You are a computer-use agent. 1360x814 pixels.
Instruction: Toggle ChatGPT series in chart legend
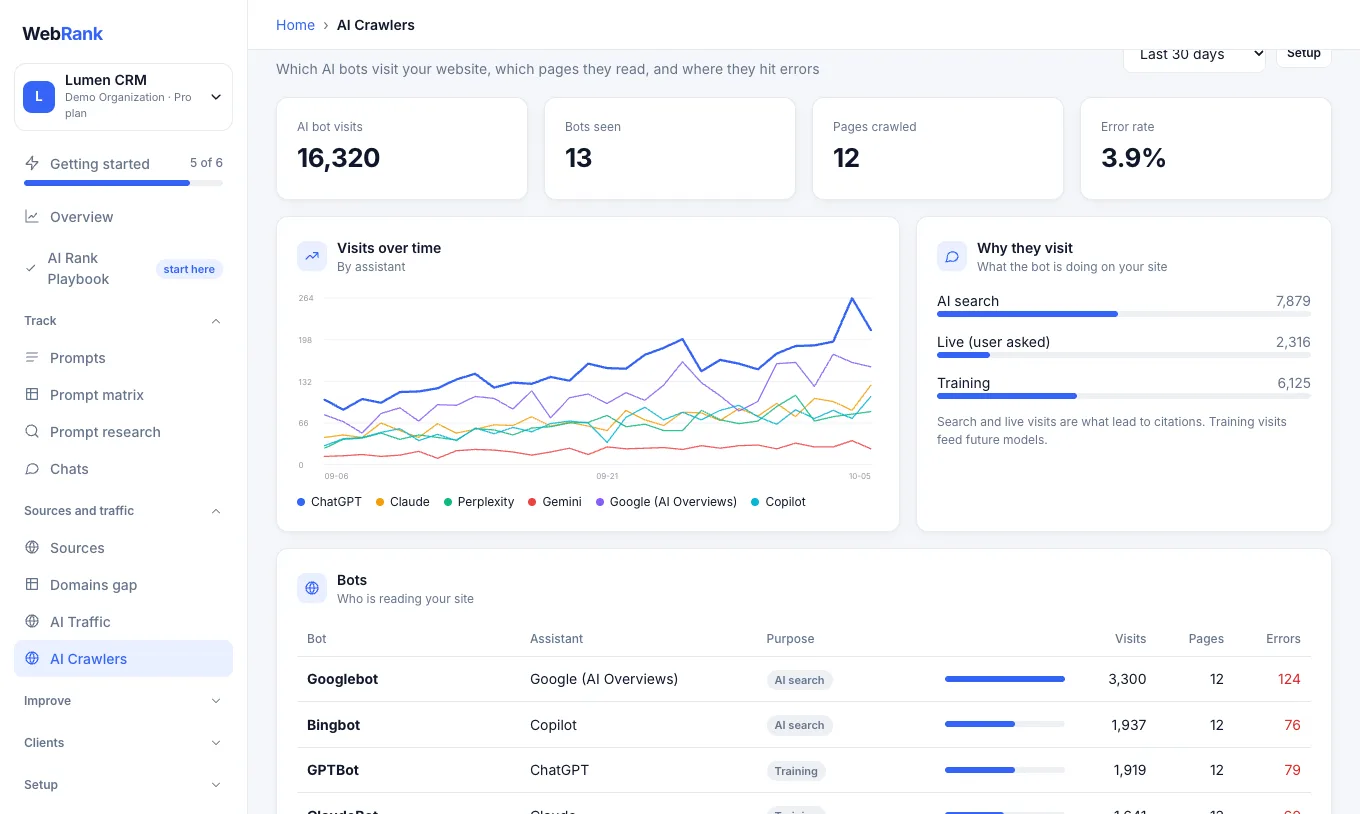pos(329,502)
